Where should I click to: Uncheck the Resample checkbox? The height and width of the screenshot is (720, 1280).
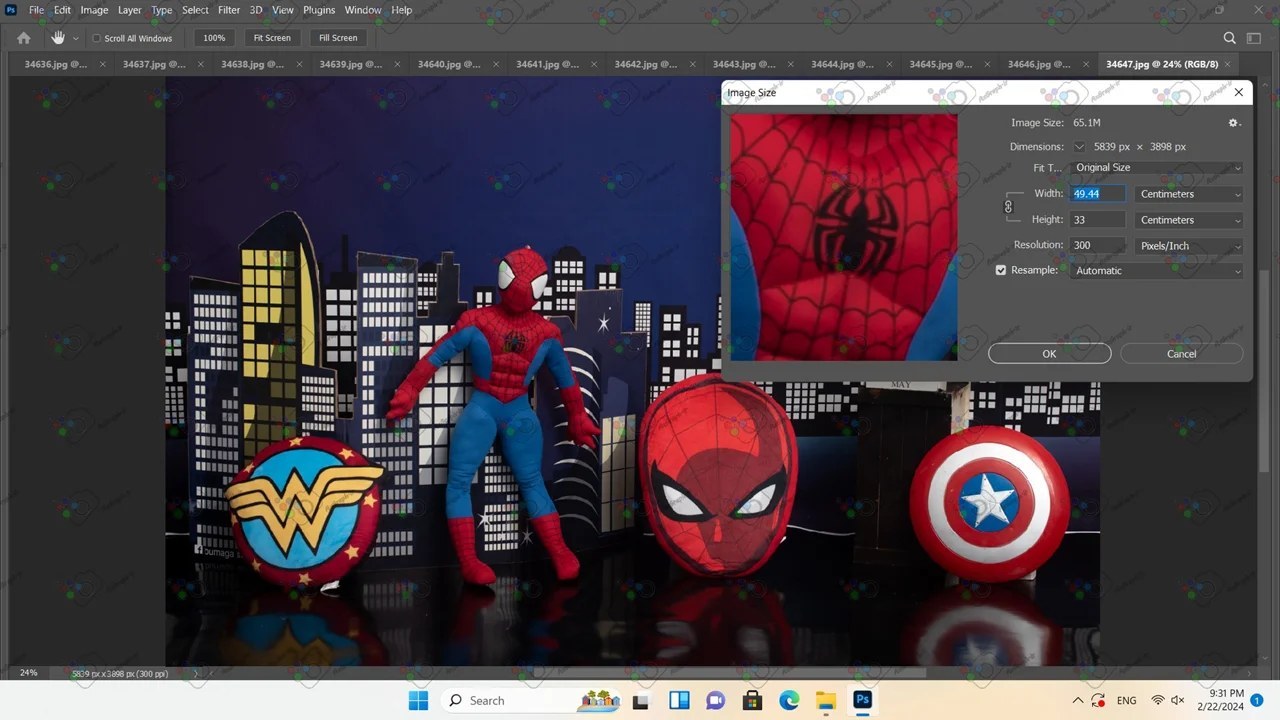coord(1001,270)
